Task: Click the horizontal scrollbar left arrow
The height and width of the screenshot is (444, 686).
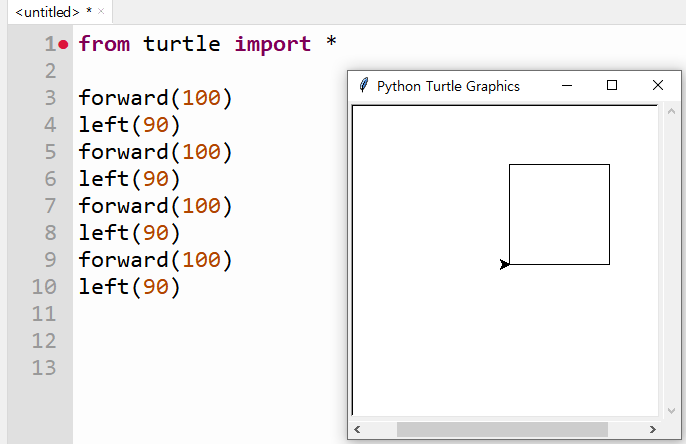Action: (x=357, y=429)
